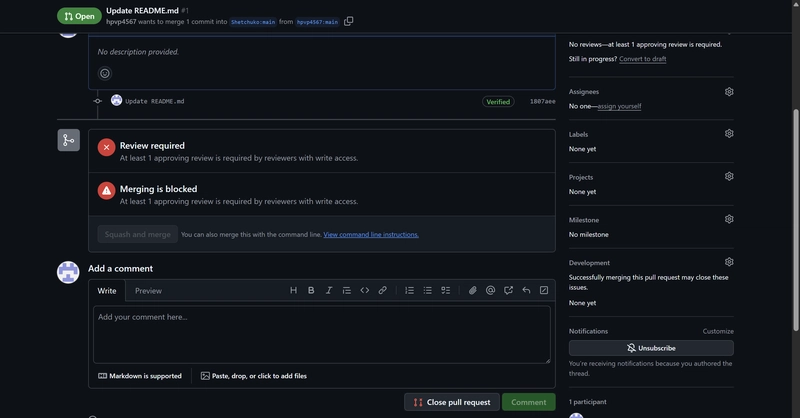Viewport: 800px width, 418px height.
Task: Toggle bold formatting in comment toolbar
Action: 311,290
